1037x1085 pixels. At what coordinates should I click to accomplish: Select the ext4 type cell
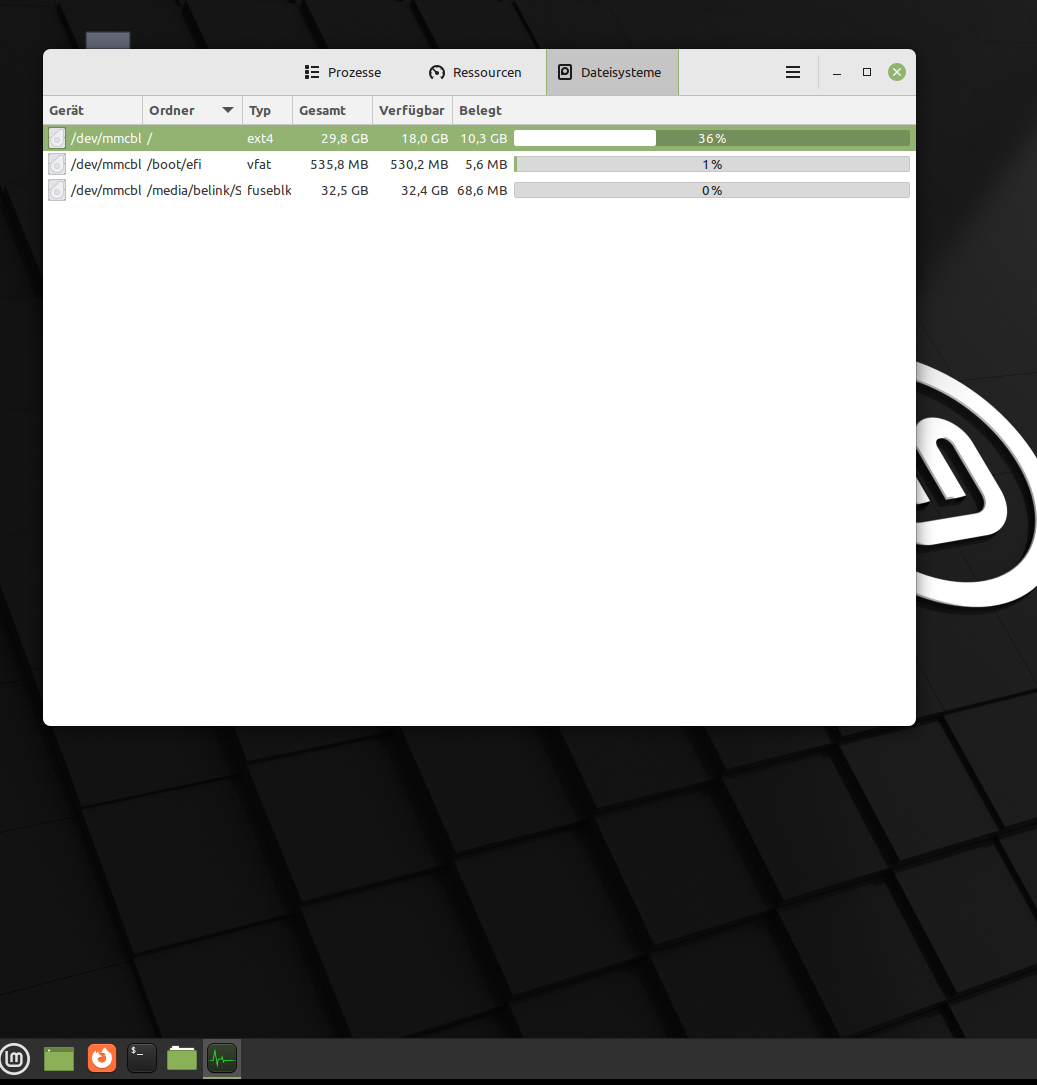[260, 138]
